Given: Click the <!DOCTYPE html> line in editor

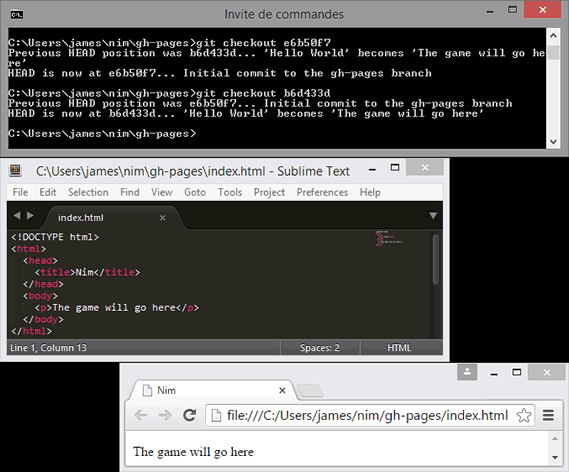Looking at the screenshot, I should (55, 237).
